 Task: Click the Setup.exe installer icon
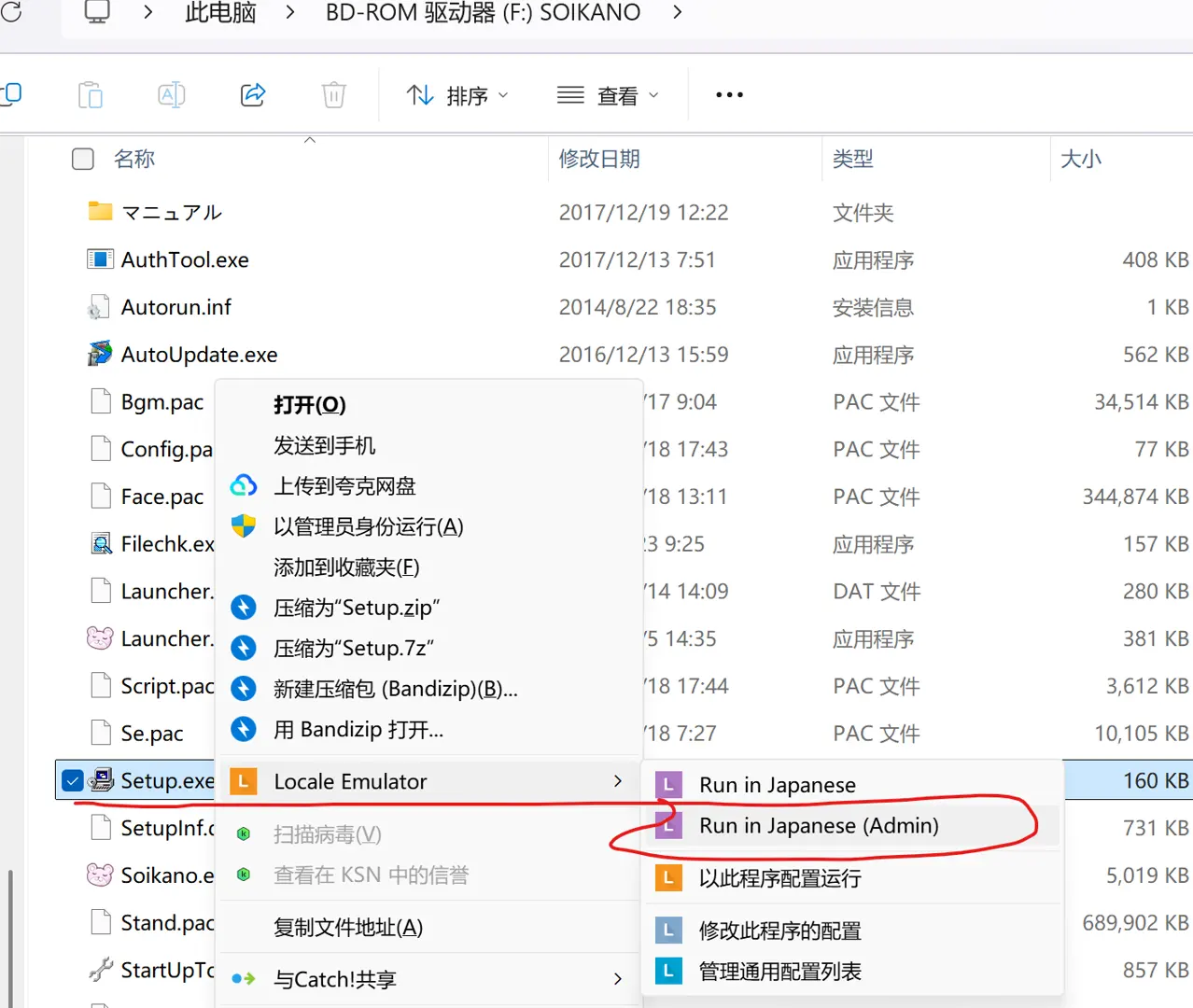(102, 779)
